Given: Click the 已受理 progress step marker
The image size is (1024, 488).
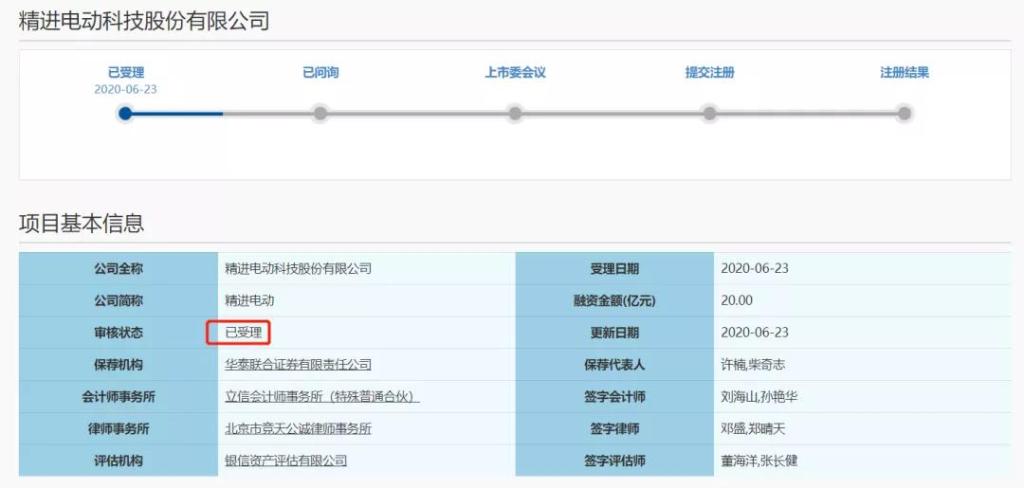Looking at the screenshot, I should coord(125,114).
